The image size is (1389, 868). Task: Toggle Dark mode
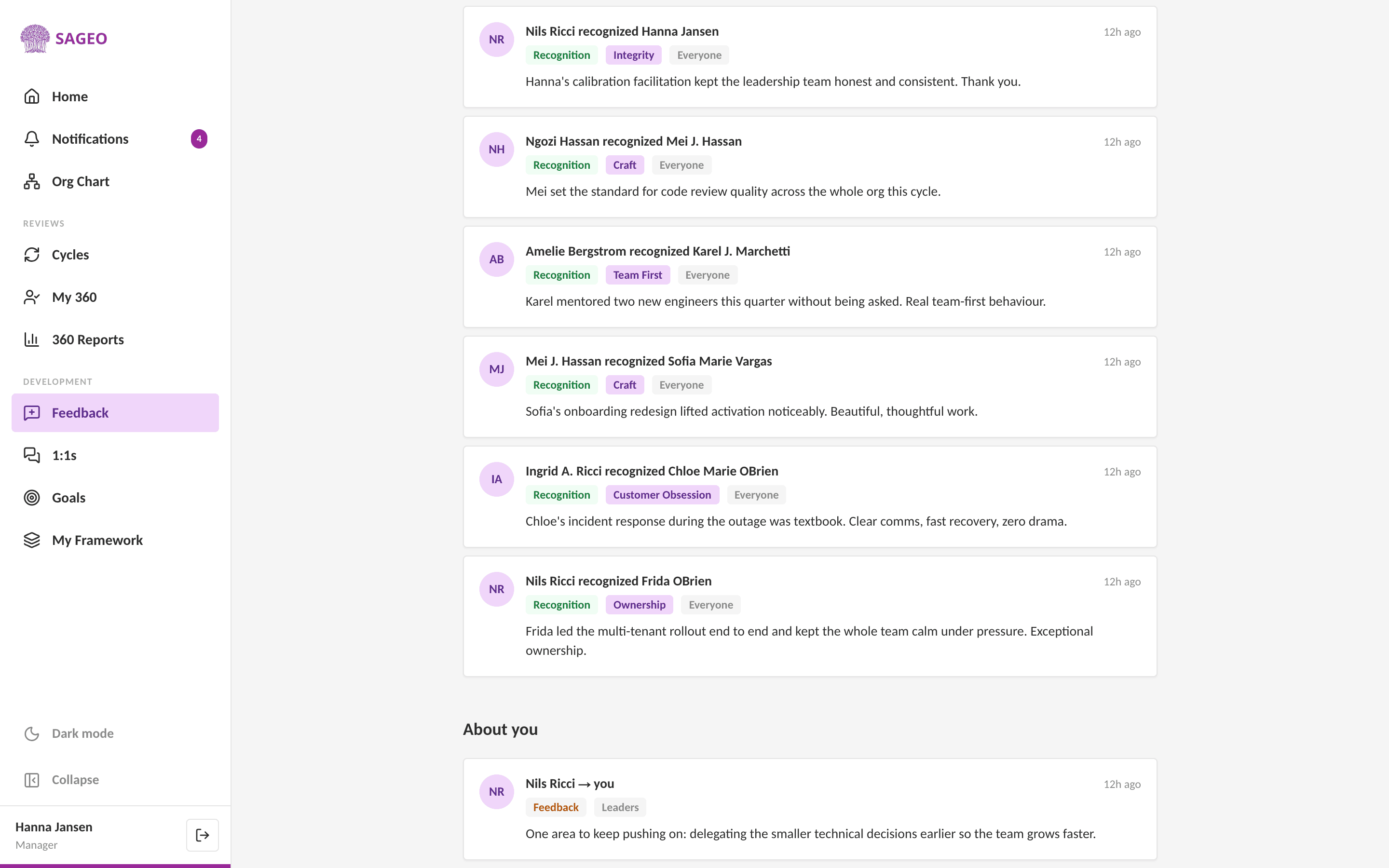point(115,733)
